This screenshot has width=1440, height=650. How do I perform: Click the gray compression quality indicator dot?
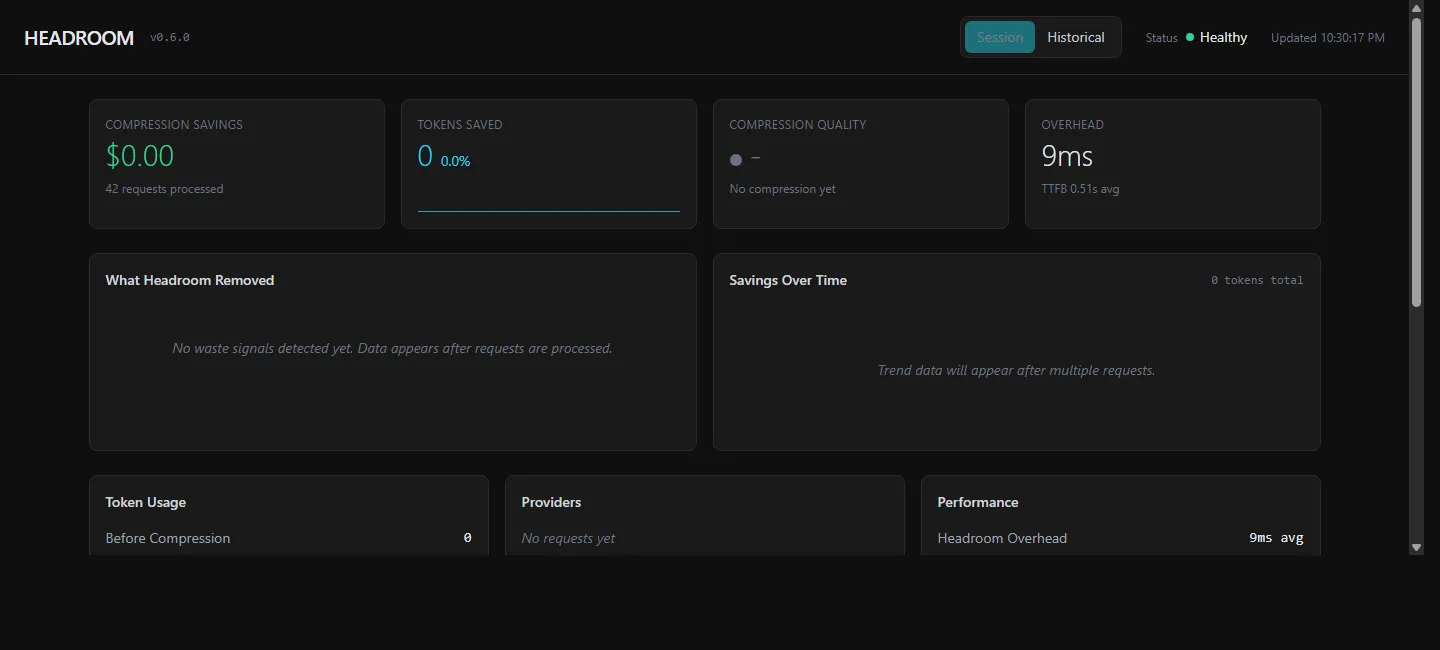click(736, 159)
